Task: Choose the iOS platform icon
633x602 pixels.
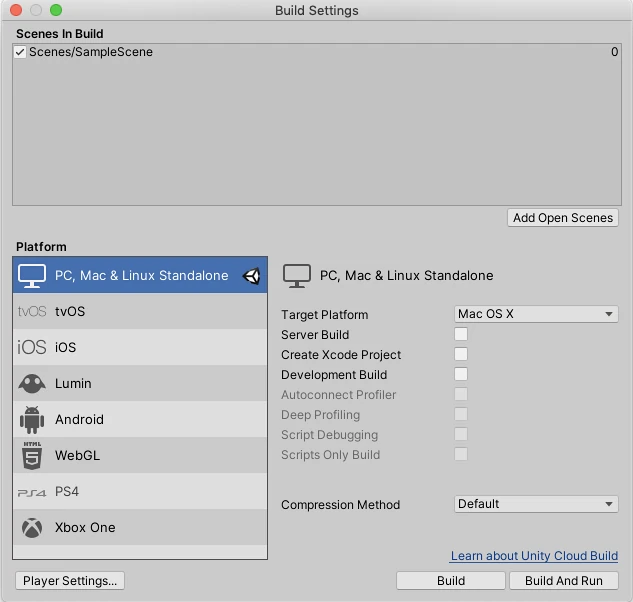Action: point(32,347)
